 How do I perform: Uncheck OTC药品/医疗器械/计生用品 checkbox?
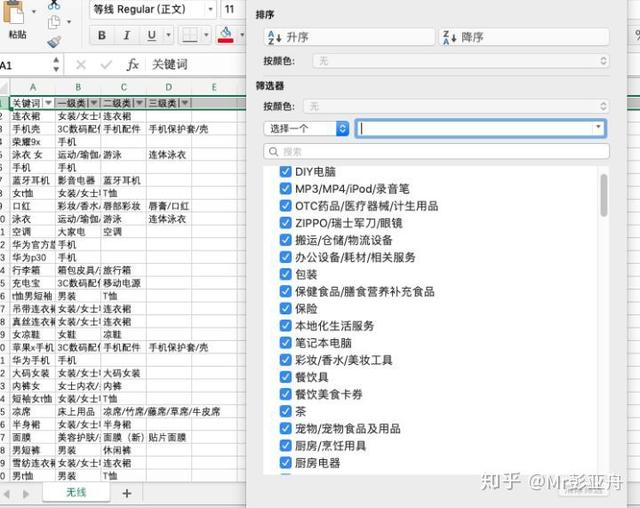pos(285,206)
